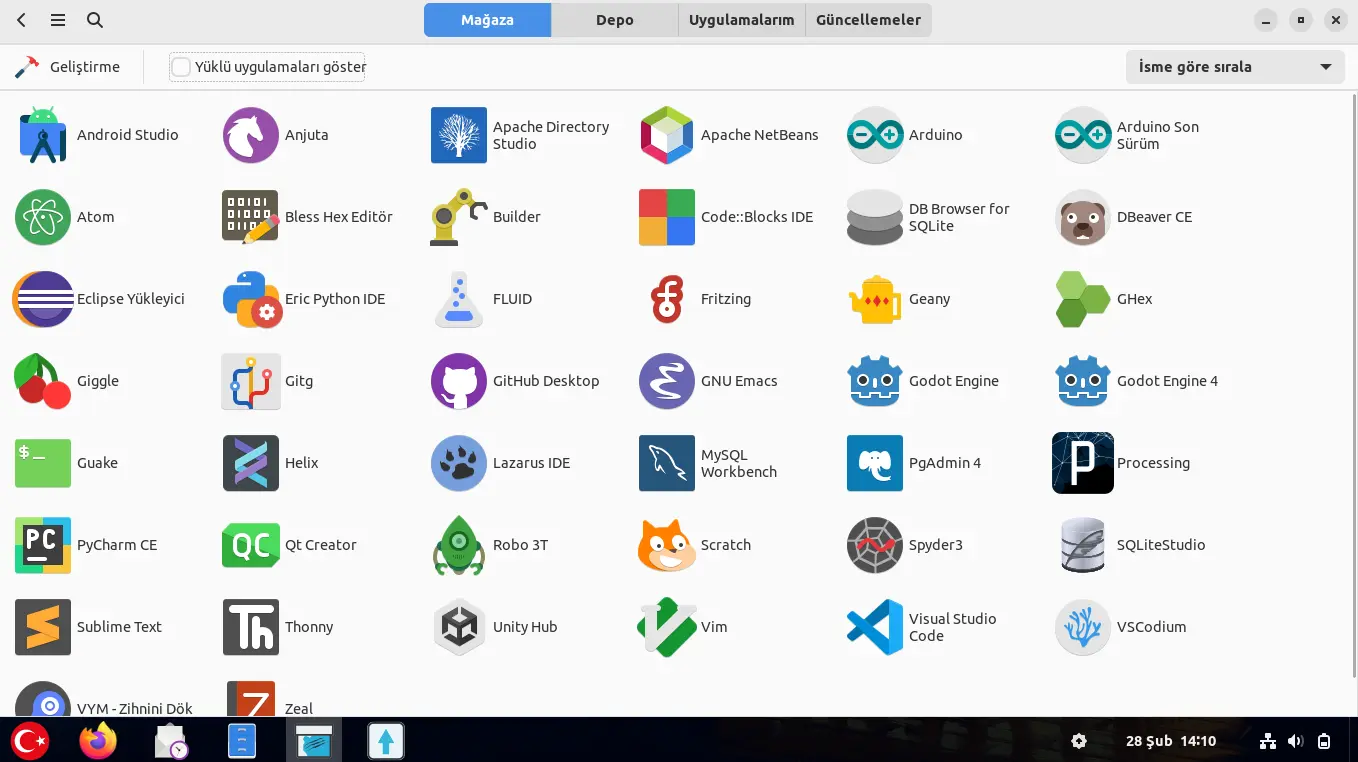Expand the İsme göre sırala dropdown

[x=1235, y=67]
